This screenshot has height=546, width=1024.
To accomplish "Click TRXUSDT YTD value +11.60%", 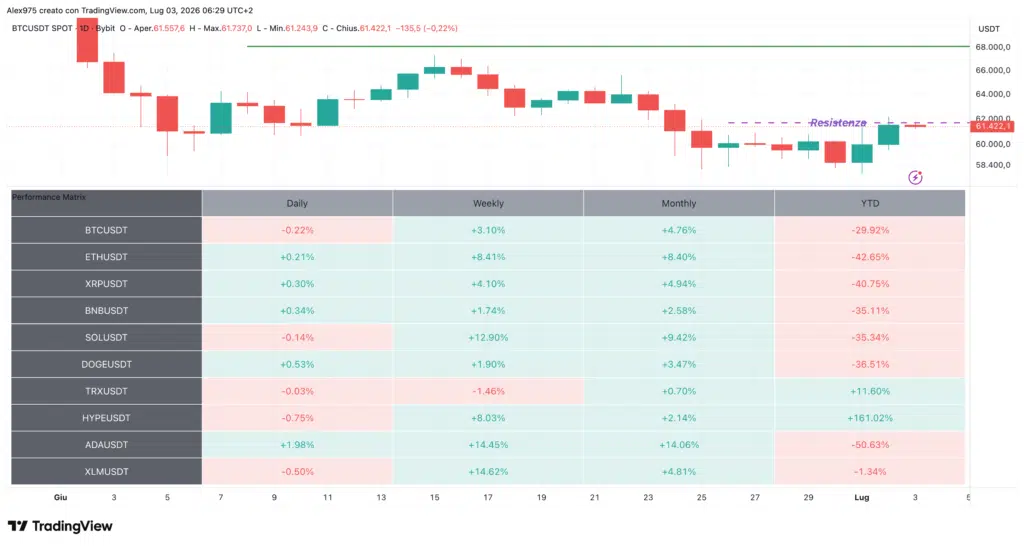I will pos(870,391).
